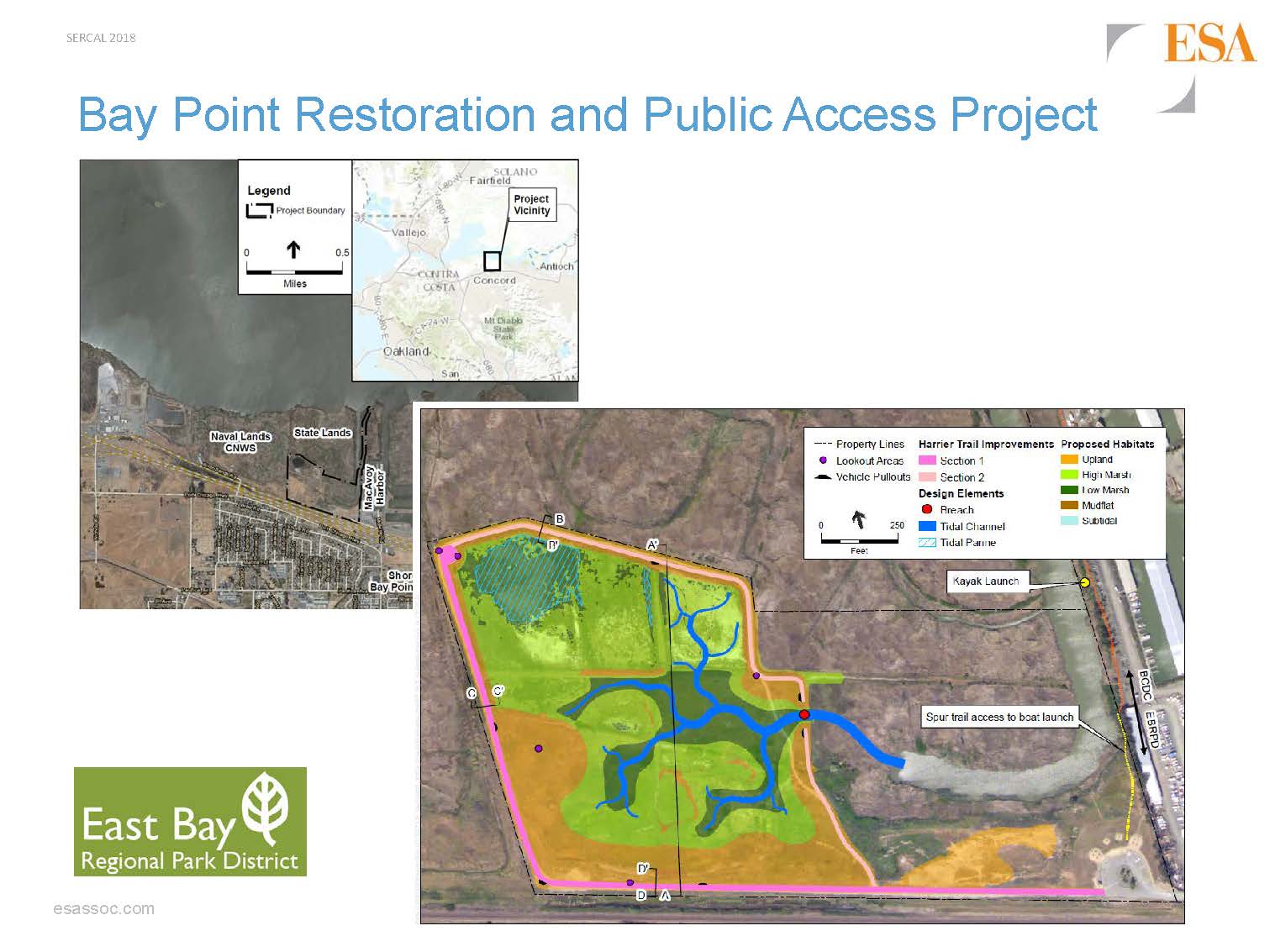Open the esassoc.com link
The image size is (1270, 952).
click(x=103, y=908)
